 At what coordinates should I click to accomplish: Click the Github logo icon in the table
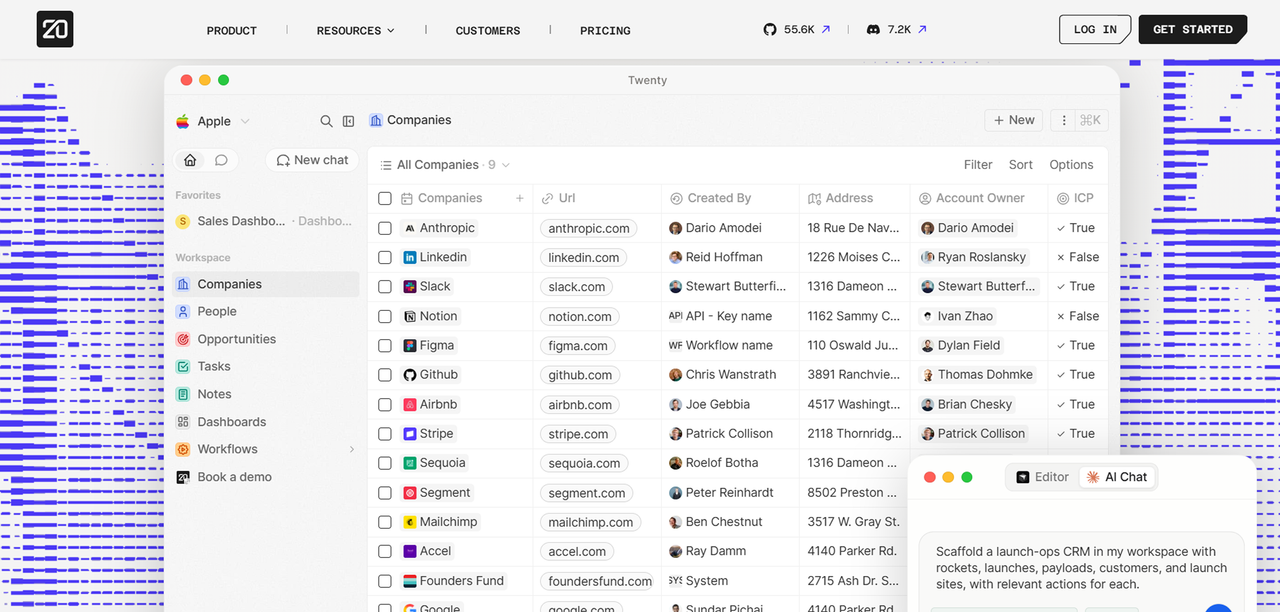coord(410,375)
